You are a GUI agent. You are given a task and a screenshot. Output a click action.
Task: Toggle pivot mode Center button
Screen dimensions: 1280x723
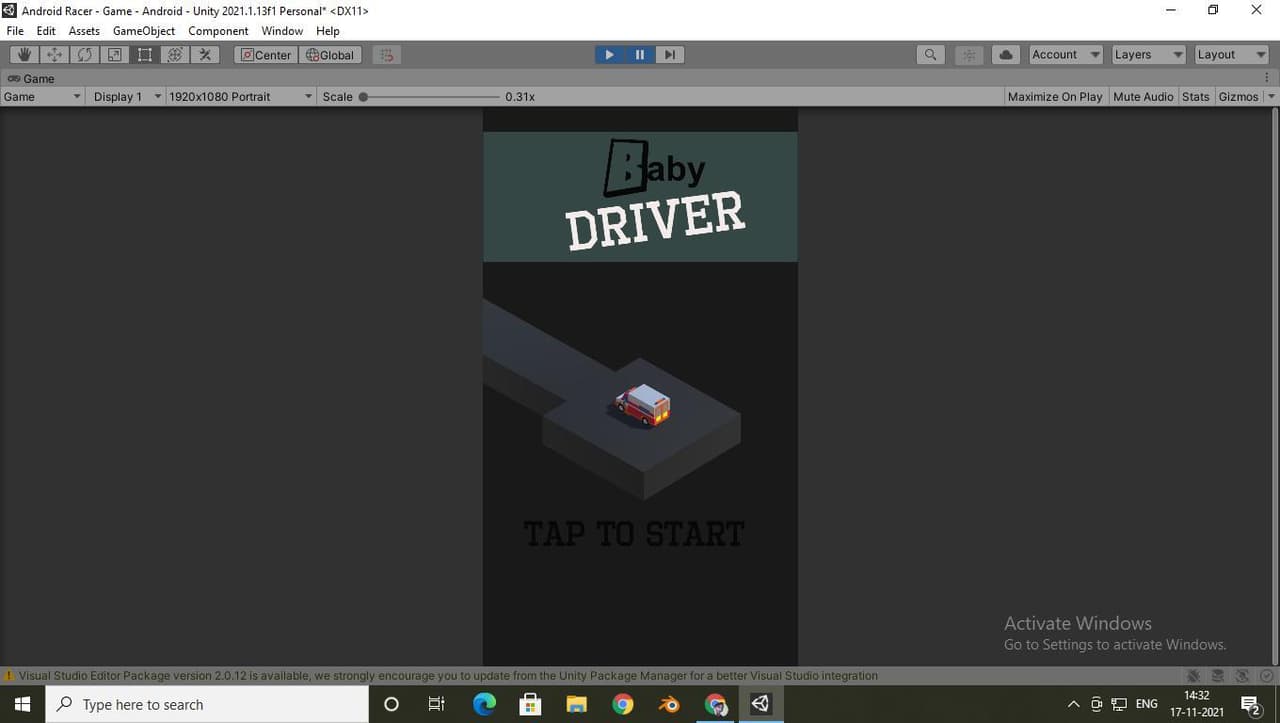(x=265, y=55)
